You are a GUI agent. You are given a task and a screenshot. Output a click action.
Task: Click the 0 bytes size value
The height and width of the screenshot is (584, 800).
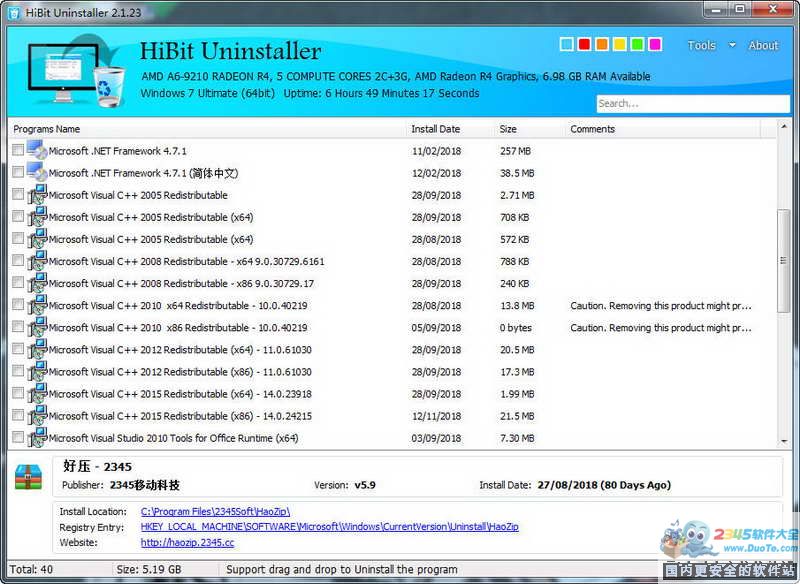point(516,327)
